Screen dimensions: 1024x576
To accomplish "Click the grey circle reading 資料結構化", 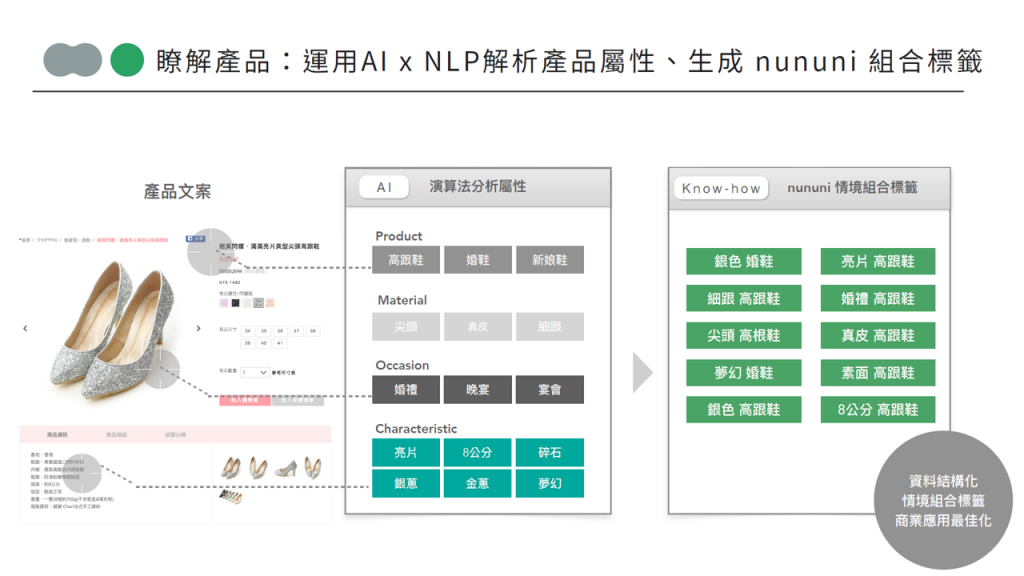I will pyautogui.click(x=943, y=500).
